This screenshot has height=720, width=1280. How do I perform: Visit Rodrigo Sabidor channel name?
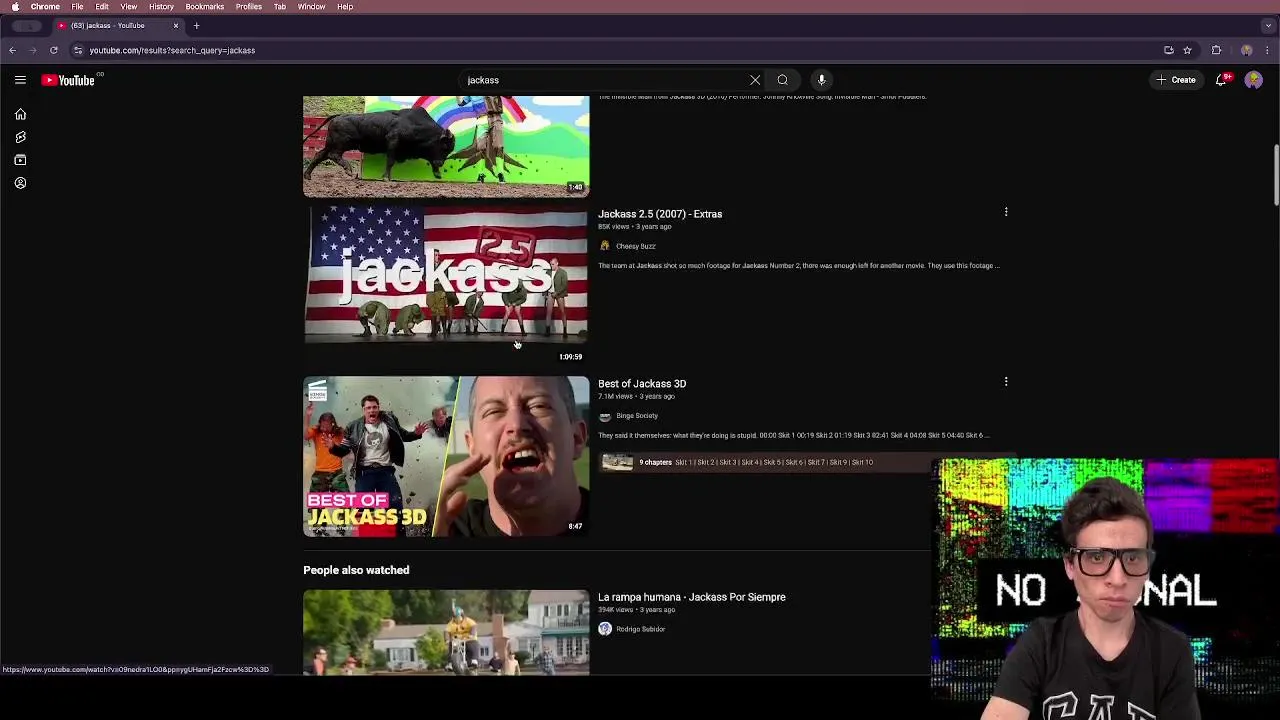click(x=640, y=629)
